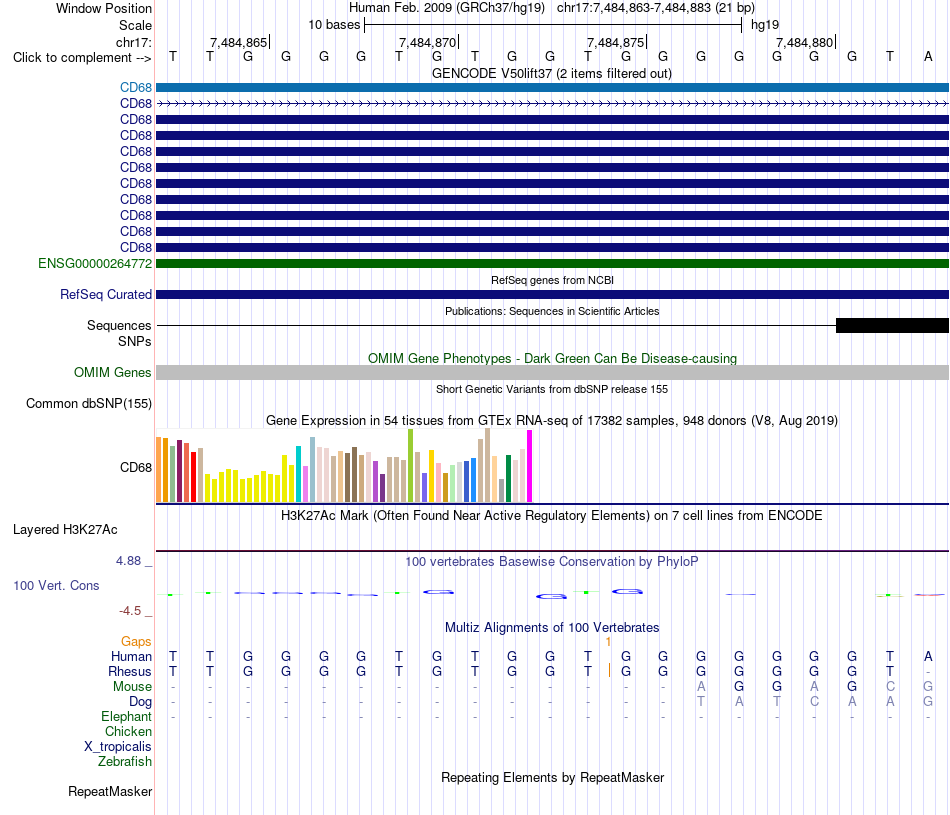950x815 pixels.
Task: Click position label 7,484,880
Action: pos(804,42)
